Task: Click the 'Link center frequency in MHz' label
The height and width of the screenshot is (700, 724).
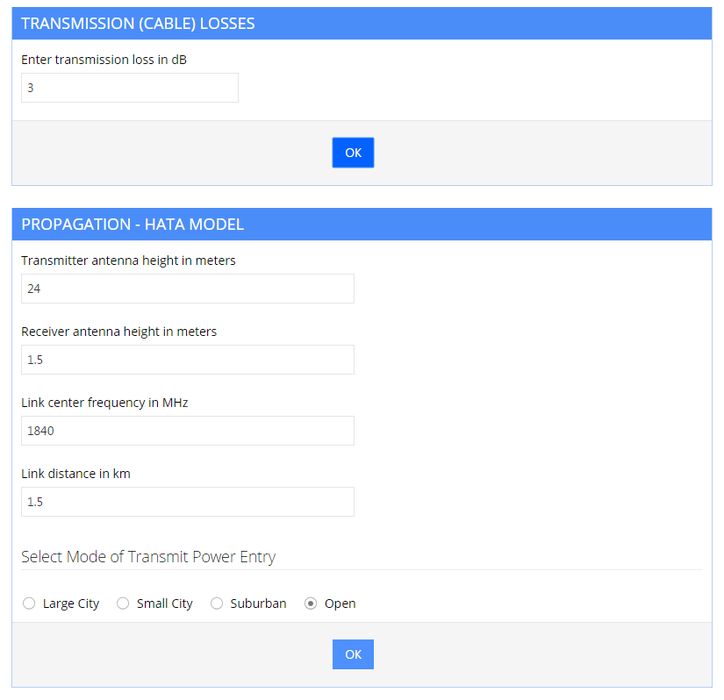Action: point(104,403)
